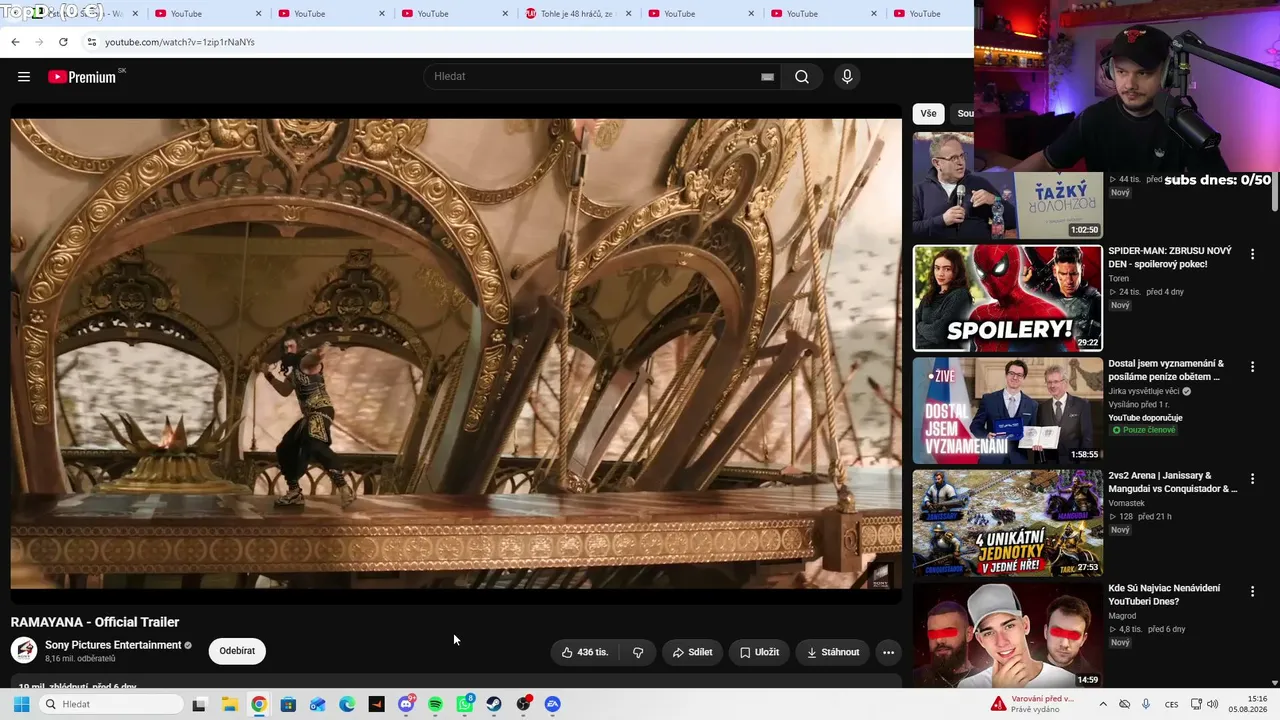This screenshot has height=720, width=1280.
Task: Open "Kde Sú Najviac Nenávidení YouTuberi Dnes?" video title
Action: 1164,595
